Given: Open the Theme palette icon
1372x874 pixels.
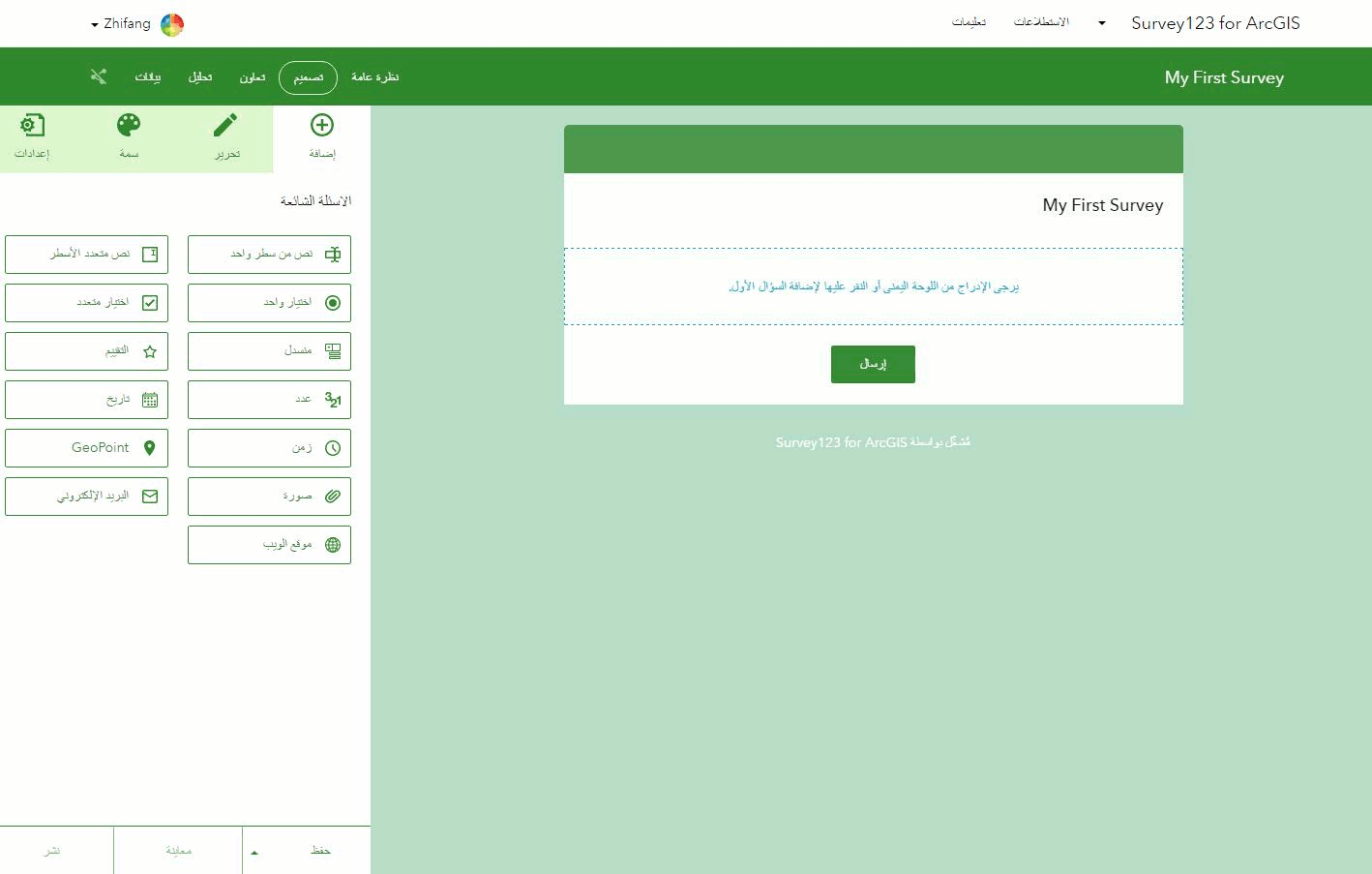Looking at the screenshot, I should click(129, 125).
